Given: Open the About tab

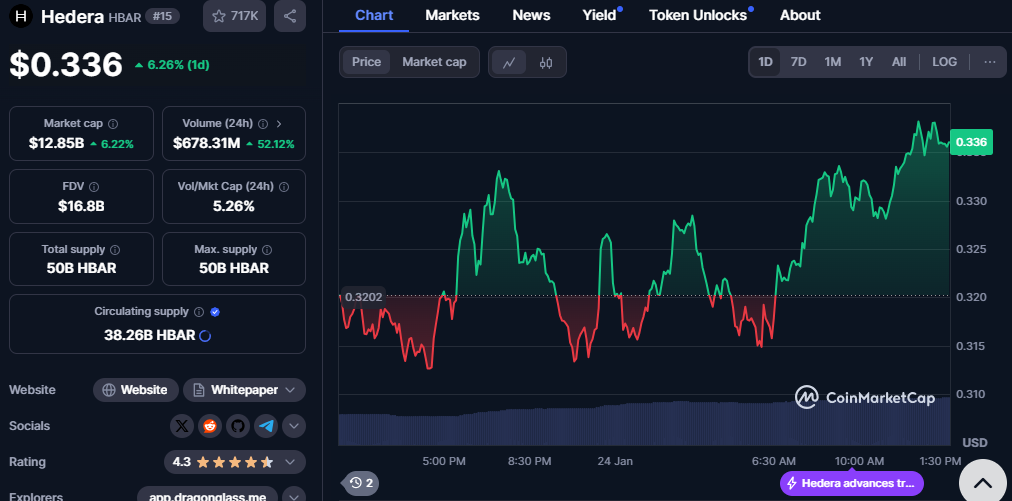Looking at the screenshot, I should [800, 15].
